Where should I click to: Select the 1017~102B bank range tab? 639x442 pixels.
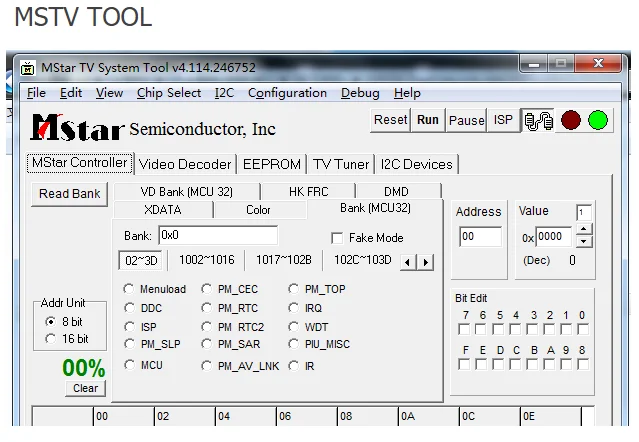pyautogui.click(x=284, y=260)
